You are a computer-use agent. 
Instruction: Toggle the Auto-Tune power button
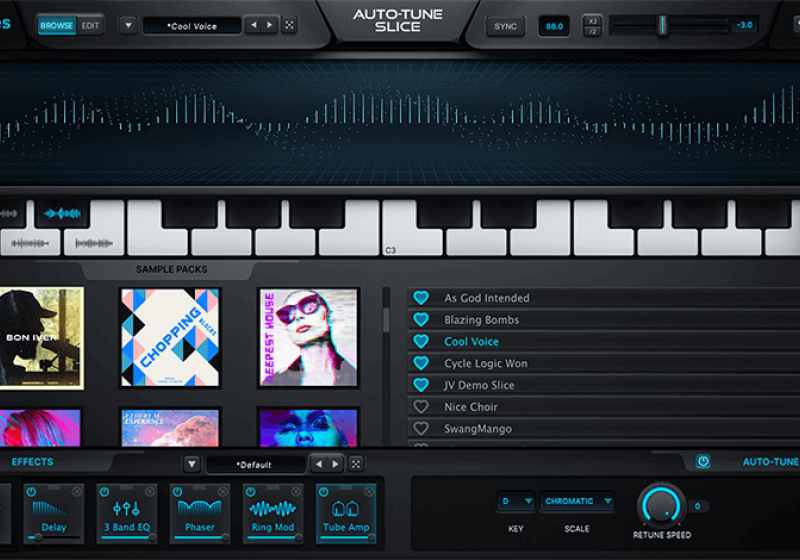pos(702,462)
